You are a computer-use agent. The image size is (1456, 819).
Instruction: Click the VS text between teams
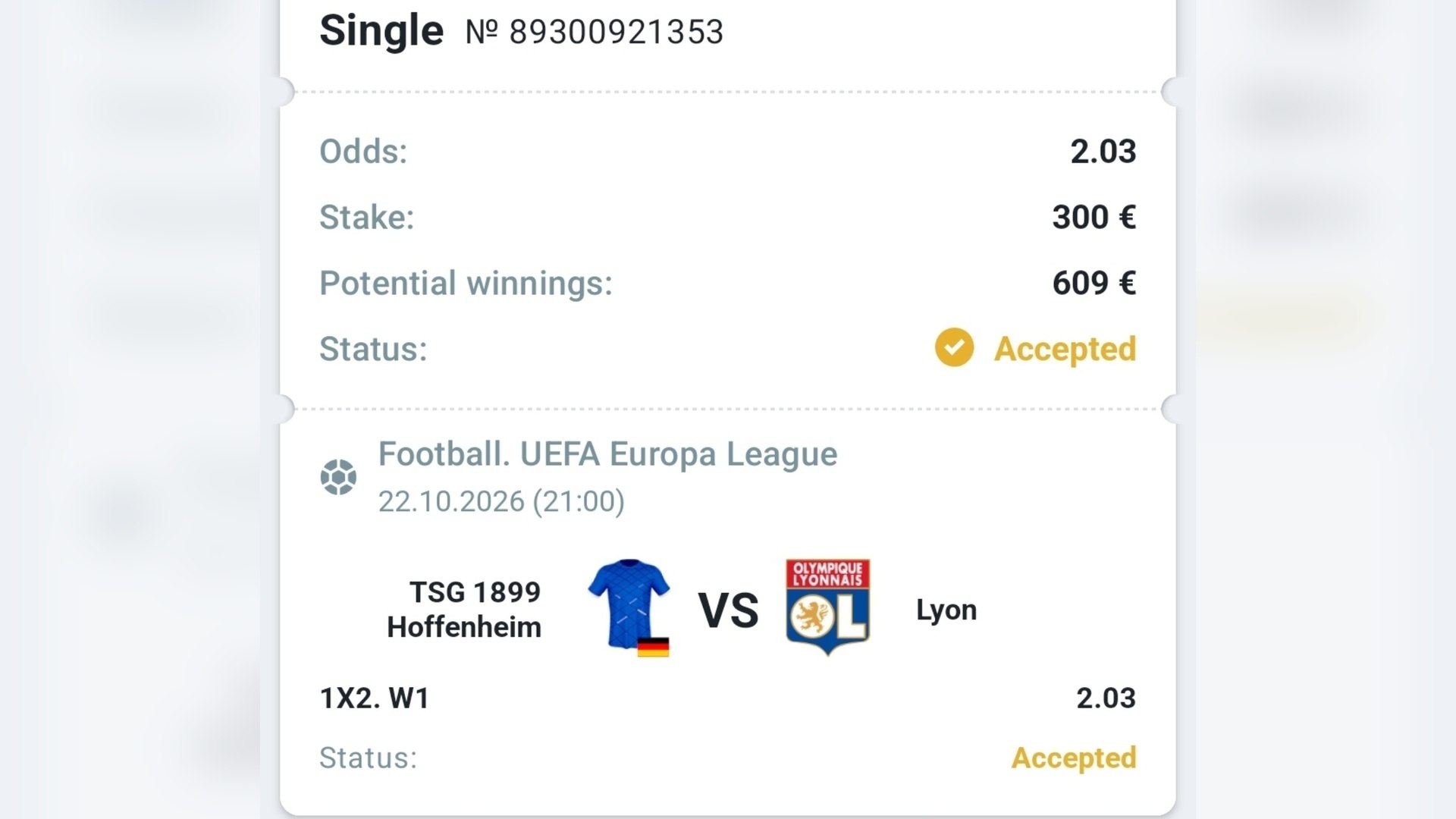pos(728,610)
